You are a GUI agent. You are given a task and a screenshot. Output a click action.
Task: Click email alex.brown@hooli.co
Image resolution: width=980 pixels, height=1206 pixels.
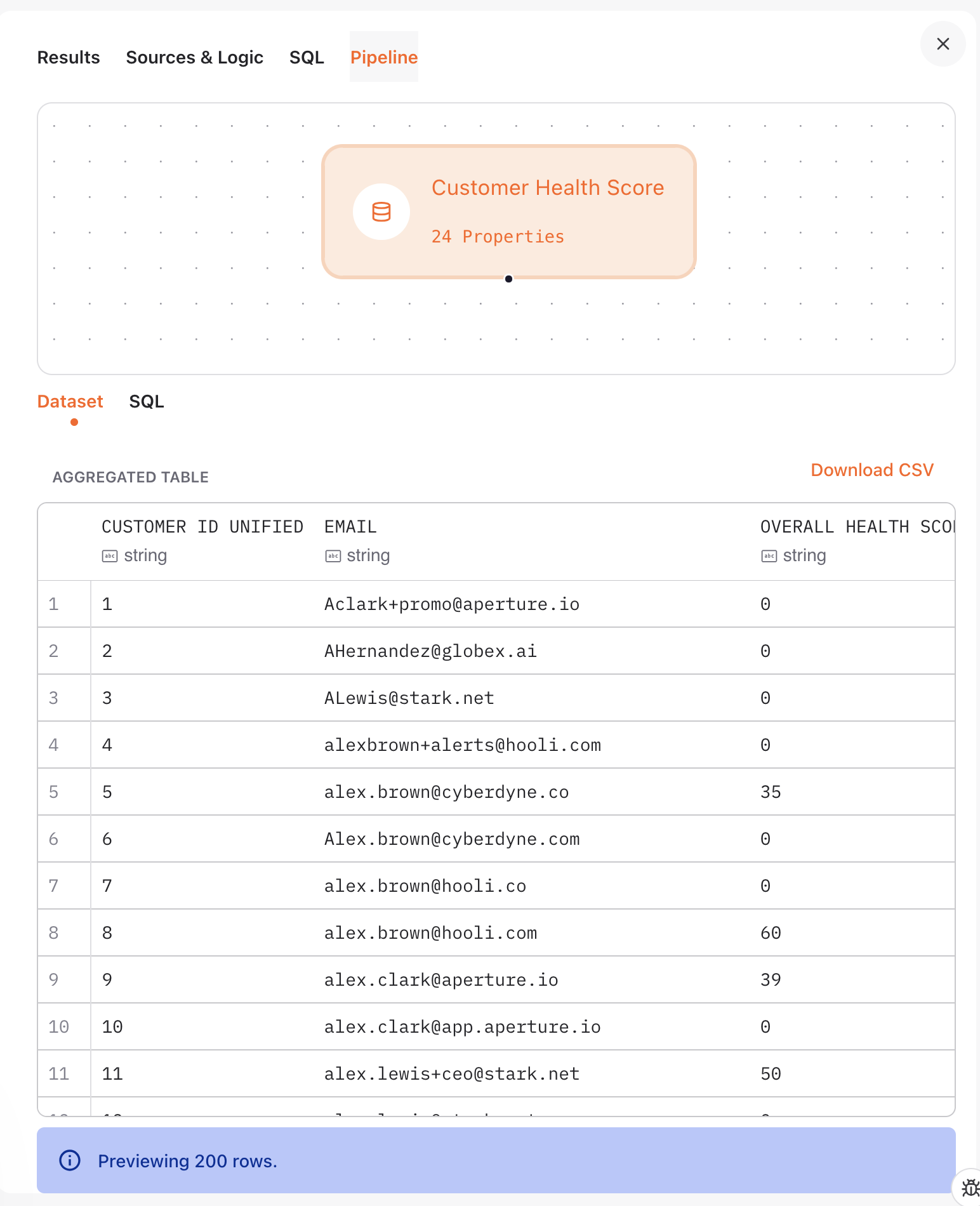point(425,885)
